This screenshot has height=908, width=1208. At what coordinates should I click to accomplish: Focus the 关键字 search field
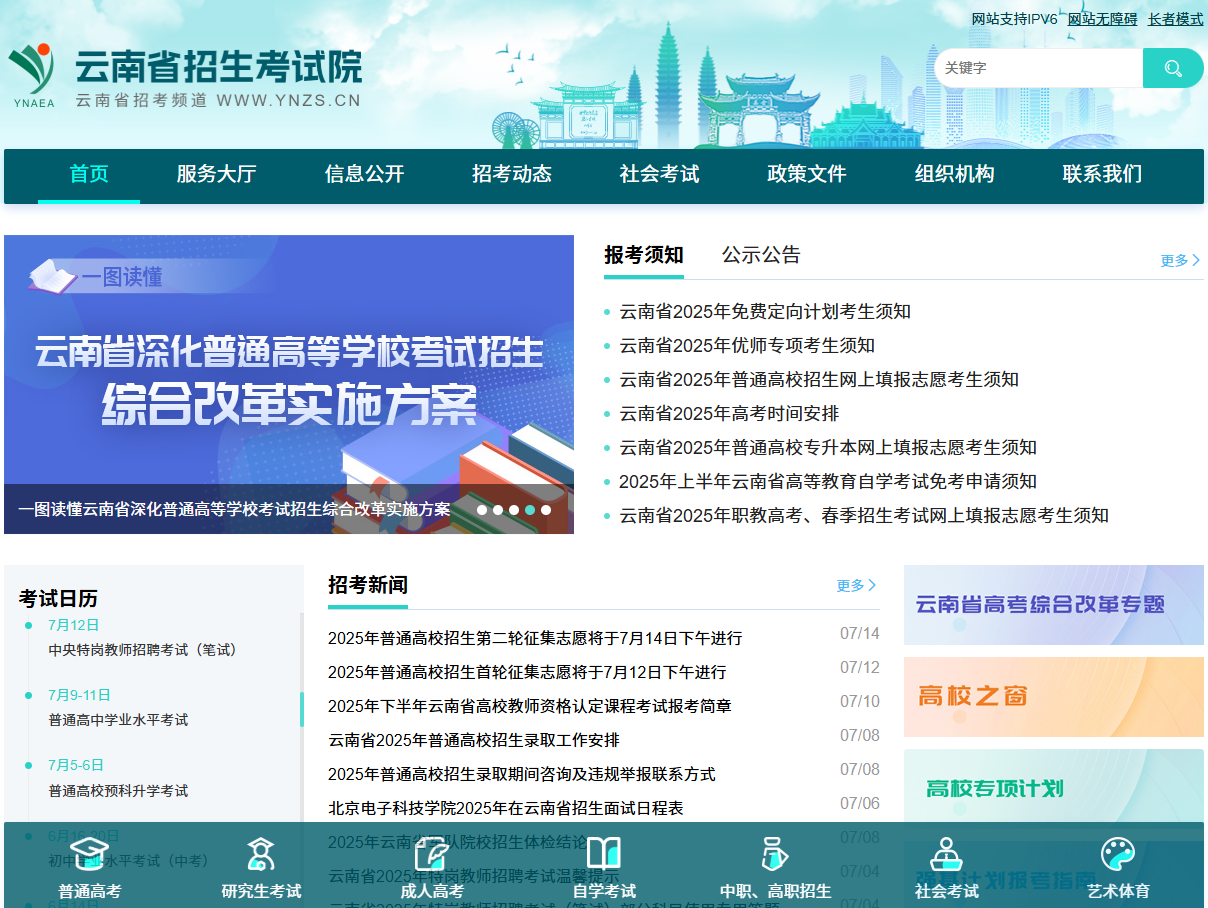point(1040,68)
